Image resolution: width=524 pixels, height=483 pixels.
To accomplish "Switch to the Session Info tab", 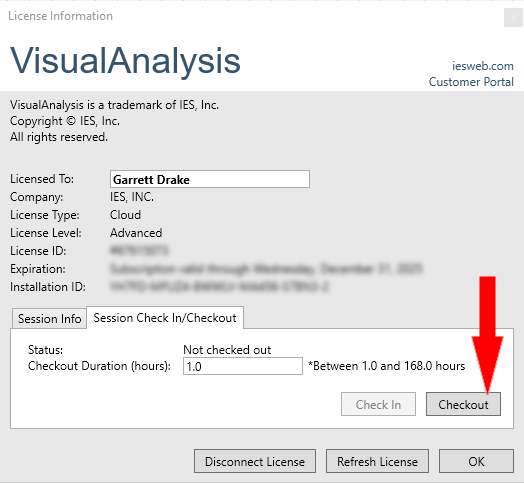I will [x=49, y=319].
